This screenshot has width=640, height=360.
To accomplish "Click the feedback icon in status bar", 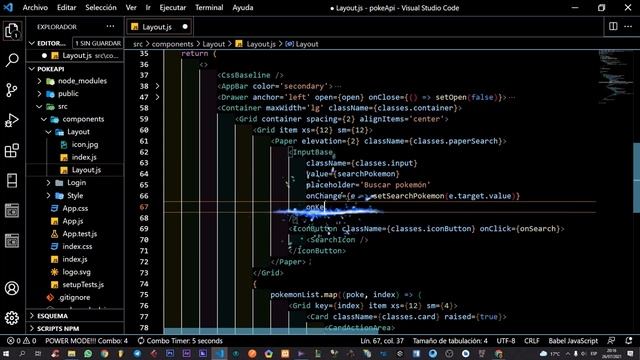I will pos(611,341).
